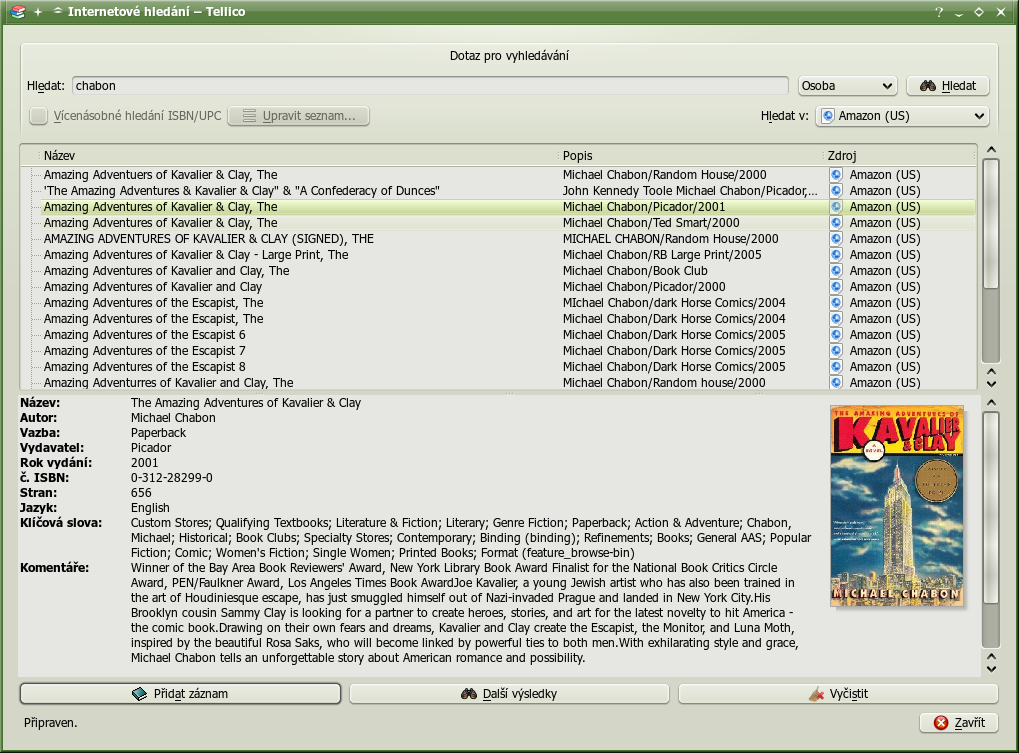Image resolution: width=1019 pixels, height=753 pixels.
Task: Click Amazon source icon in Book Club row
Action: [x=836, y=271]
